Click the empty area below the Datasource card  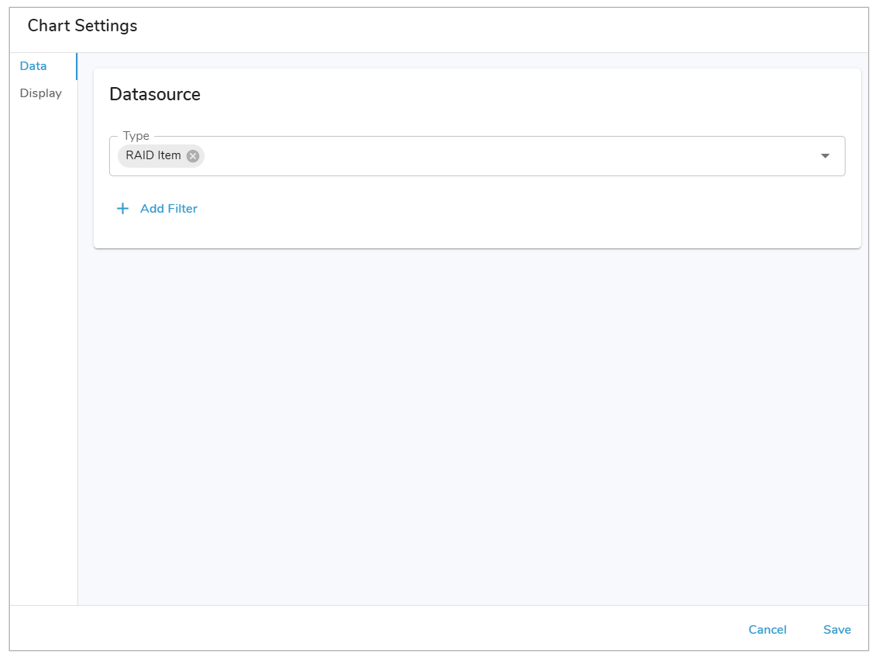(470, 420)
